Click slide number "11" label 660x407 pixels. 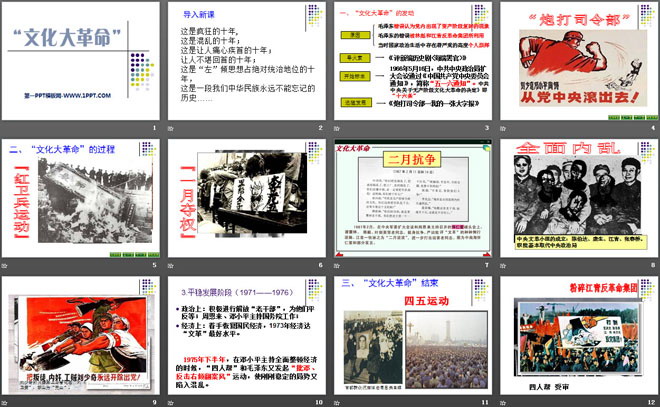click(485, 402)
